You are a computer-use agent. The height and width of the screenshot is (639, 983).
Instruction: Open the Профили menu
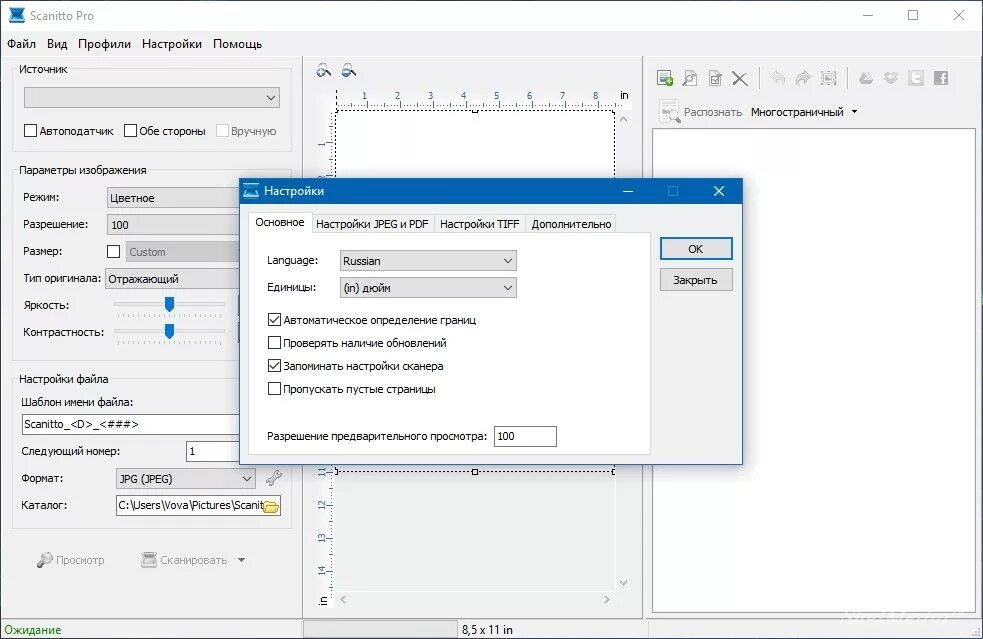105,44
